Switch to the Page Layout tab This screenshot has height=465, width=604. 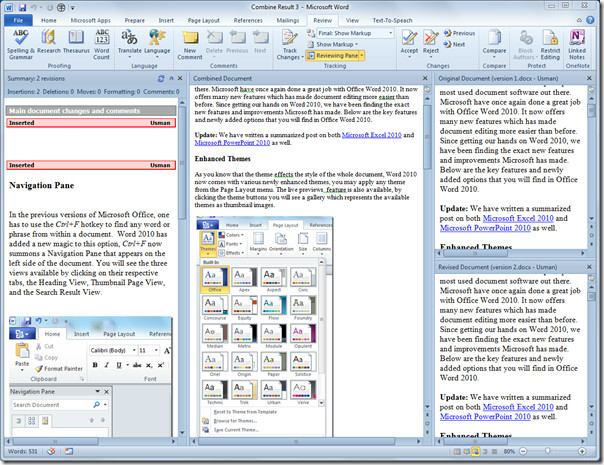(203, 20)
